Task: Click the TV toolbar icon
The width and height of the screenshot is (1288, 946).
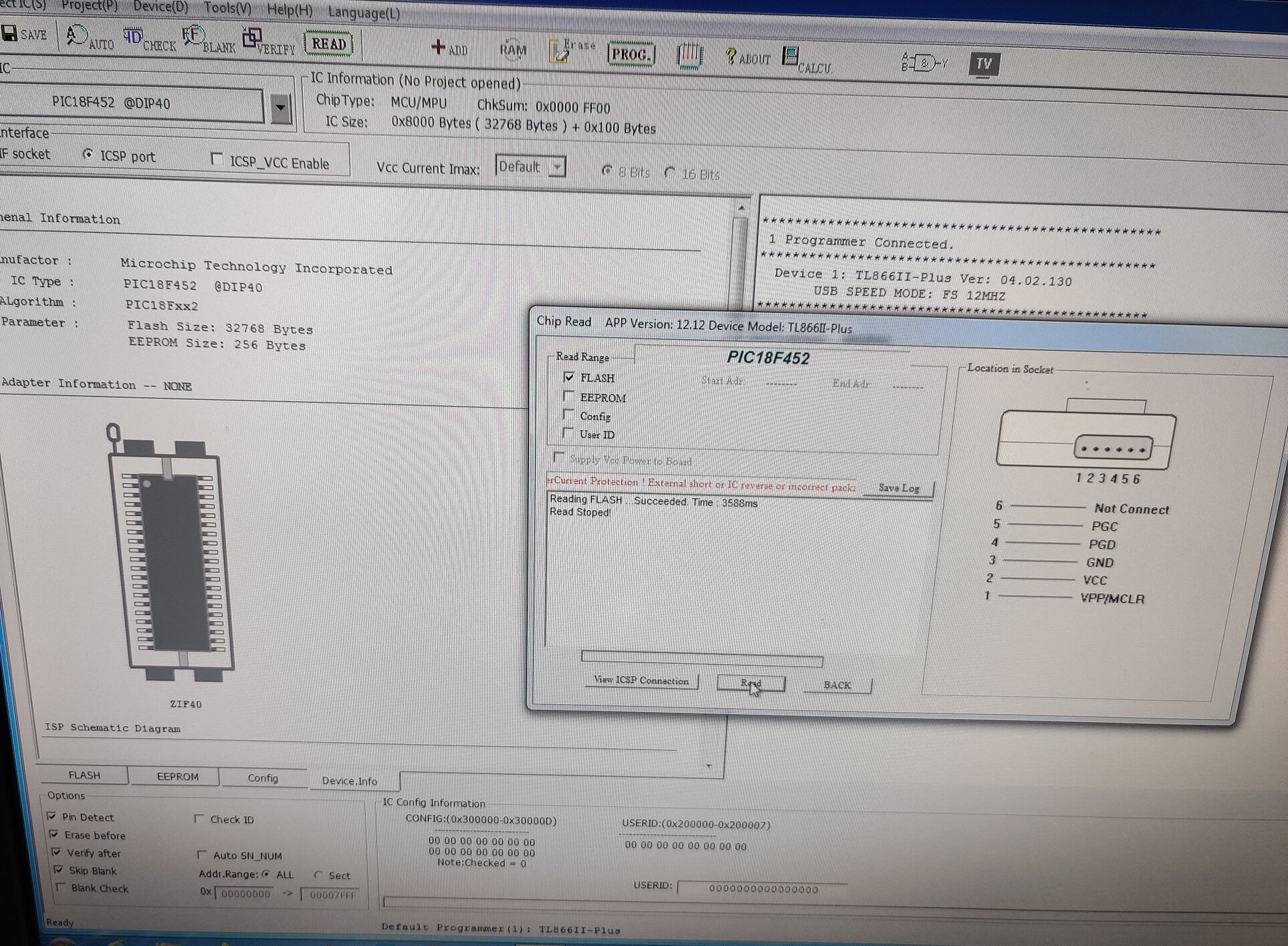Action: (x=983, y=64)
